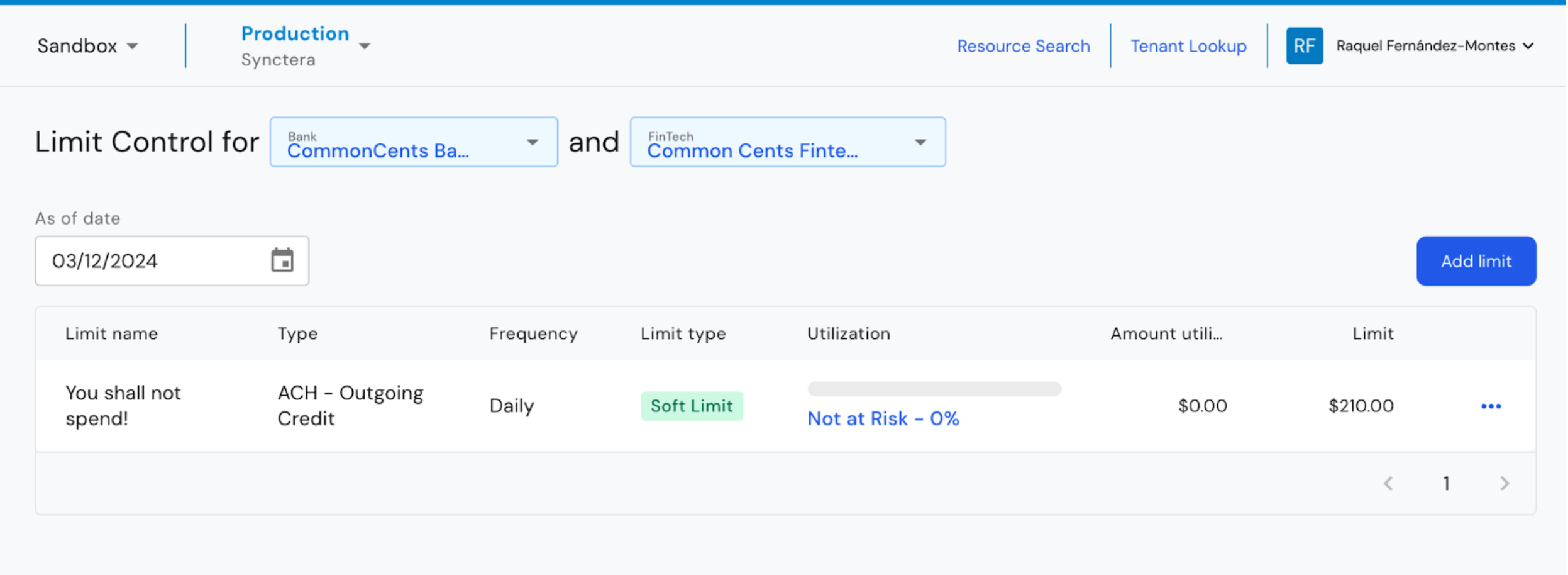Click the Limit column header

click(1372, 334)
